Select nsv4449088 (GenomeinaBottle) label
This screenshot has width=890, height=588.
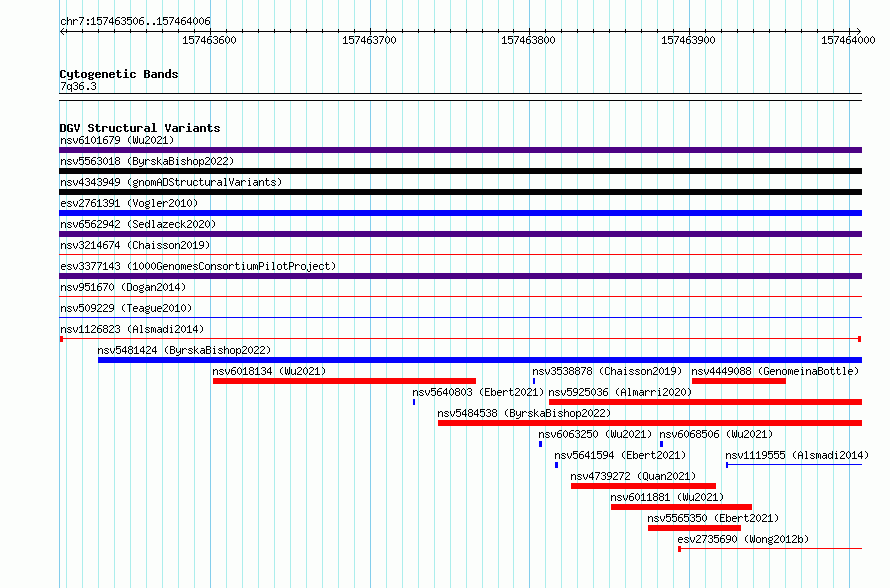775,371
